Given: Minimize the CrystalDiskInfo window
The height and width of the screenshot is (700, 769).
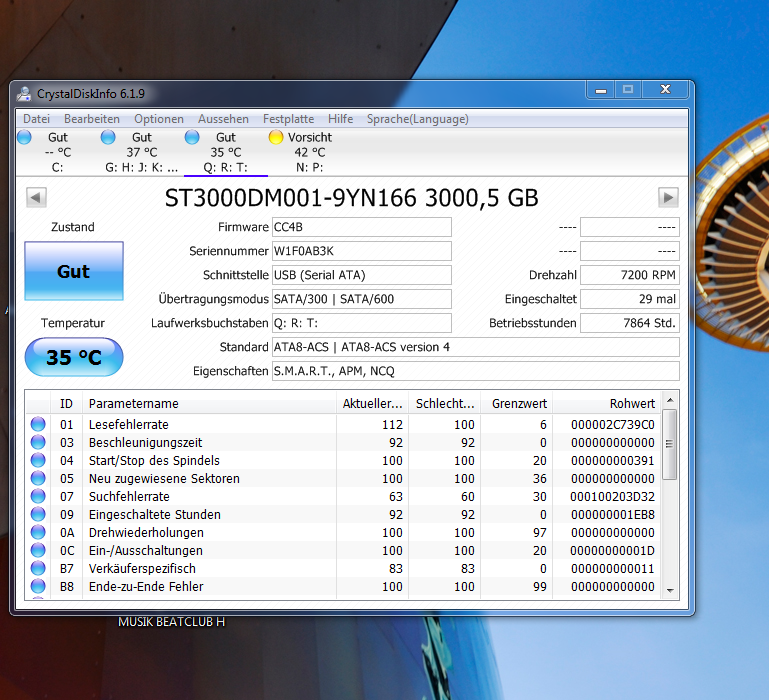Looking at the screenshot, I should [601, 90].
